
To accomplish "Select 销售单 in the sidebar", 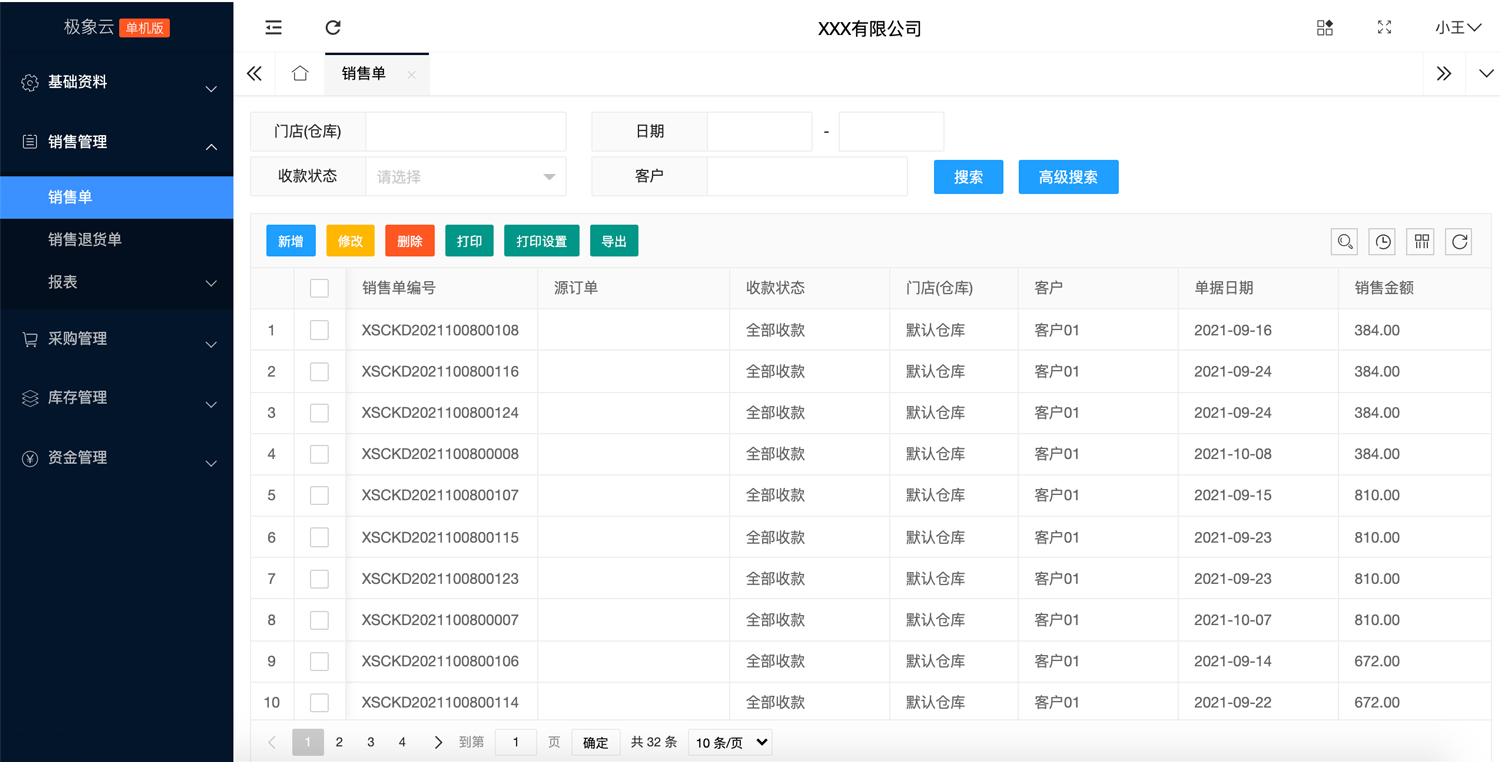I will coord(116,197).
